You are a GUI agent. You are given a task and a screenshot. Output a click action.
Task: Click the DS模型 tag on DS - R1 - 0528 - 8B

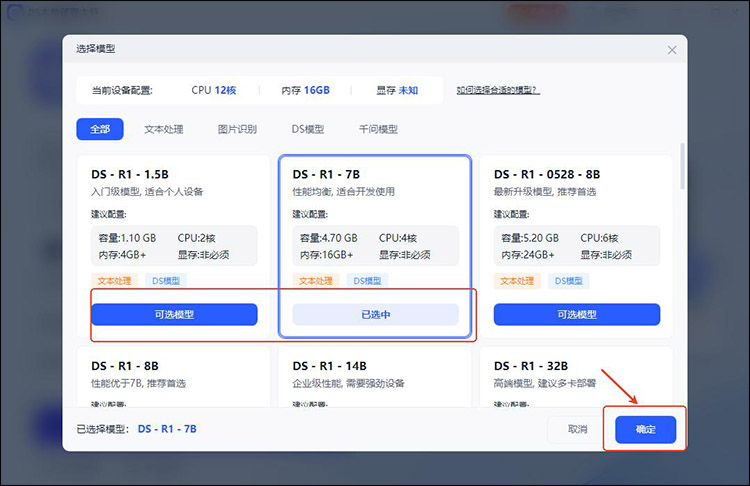pyautogui.click(x=569, y=281)
